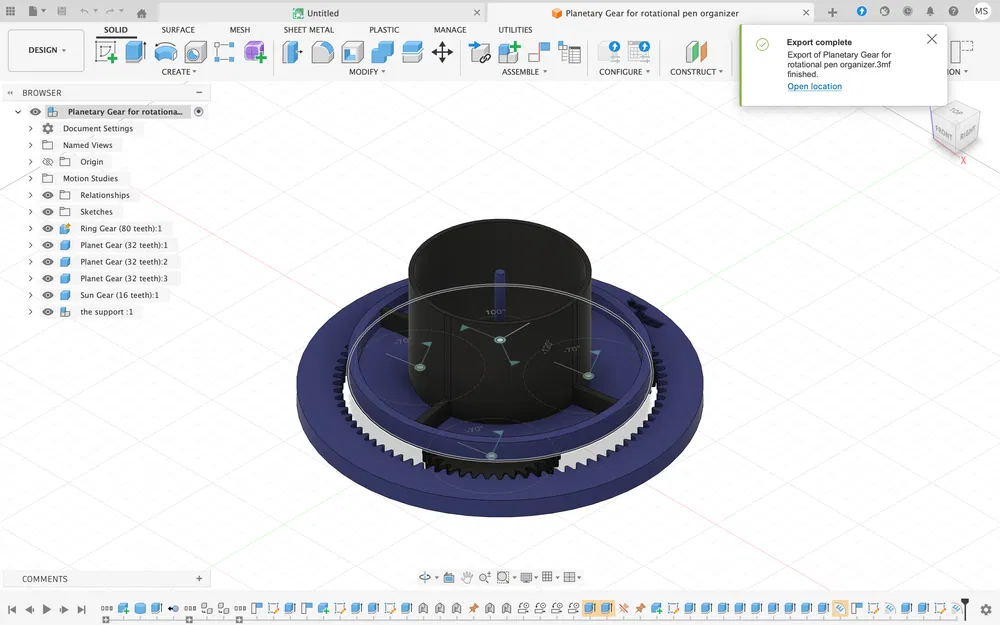1000x625 pixels.
Task: Save the document with the disk icon
Action: tap(61, 11)
